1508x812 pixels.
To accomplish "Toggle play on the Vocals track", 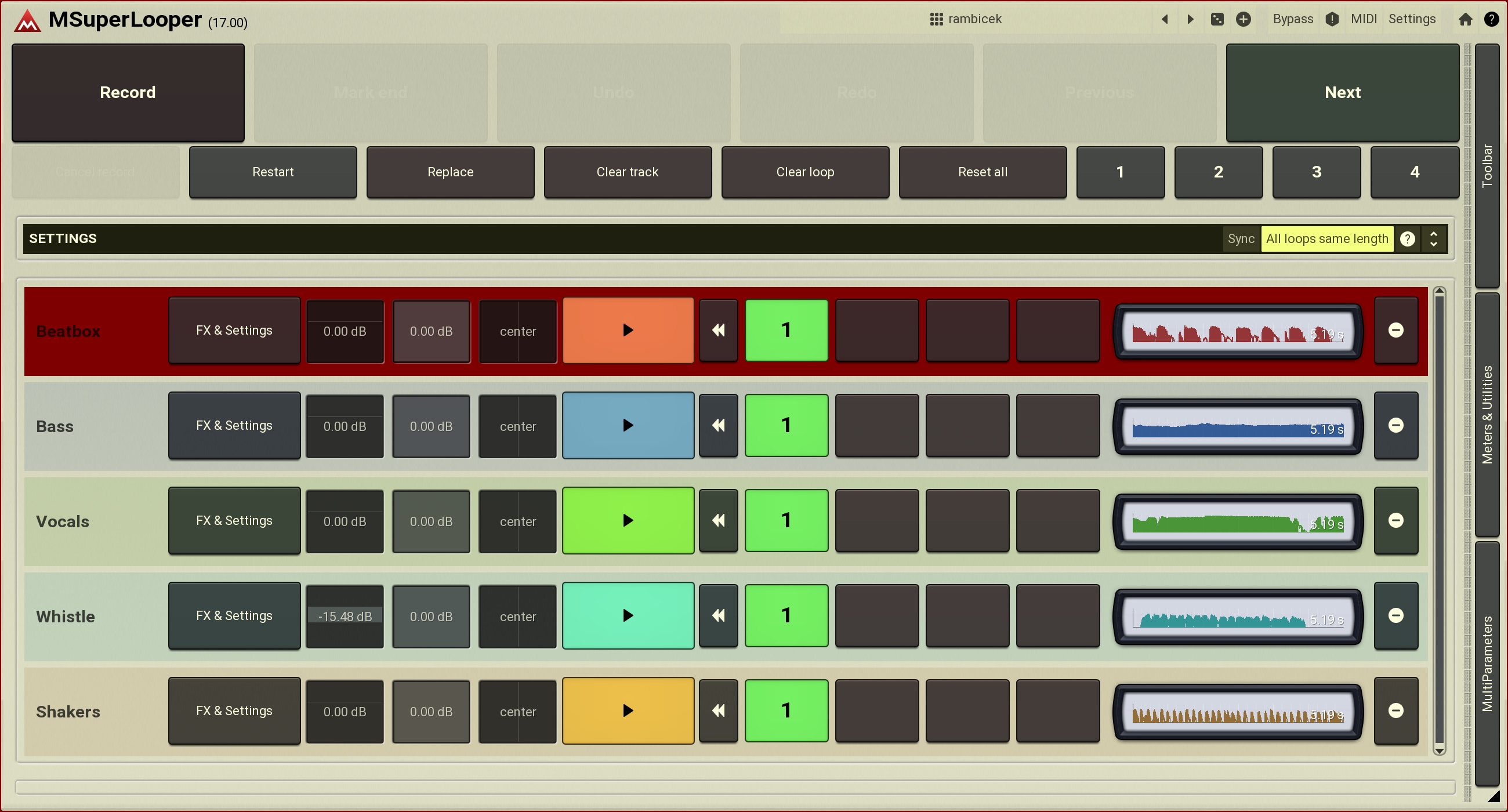I will pyautogui.click(x=628, y=520).
